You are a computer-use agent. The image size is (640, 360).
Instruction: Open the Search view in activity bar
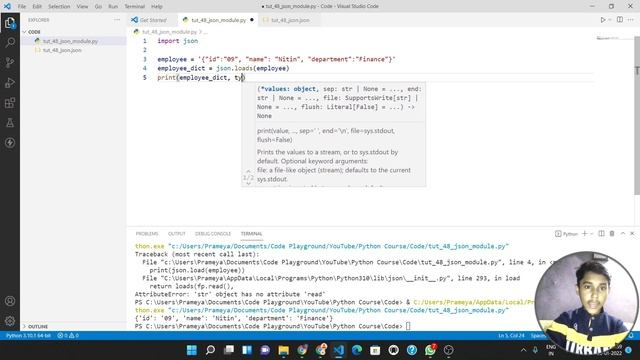10,42
